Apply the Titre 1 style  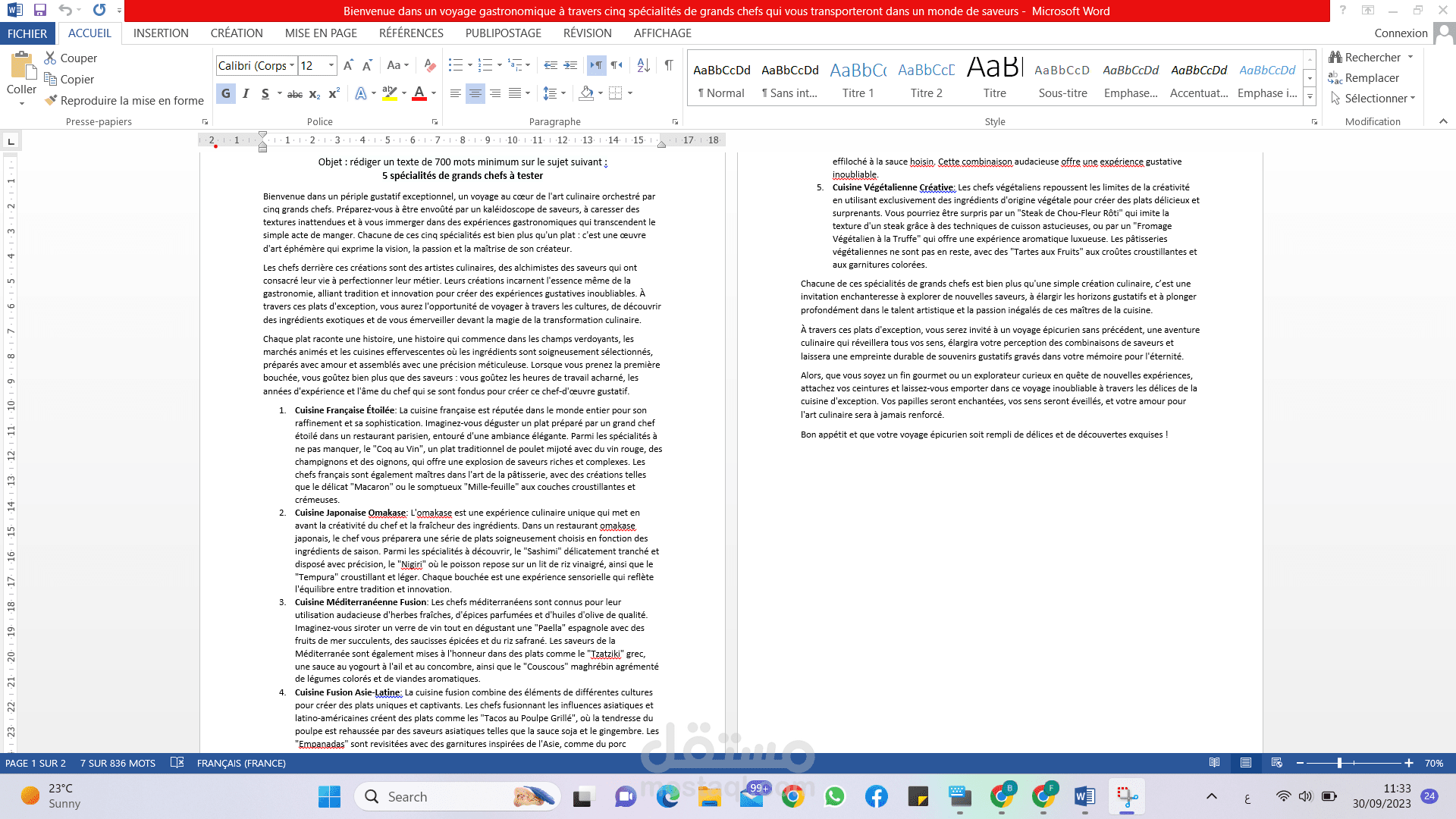[858, 80]
